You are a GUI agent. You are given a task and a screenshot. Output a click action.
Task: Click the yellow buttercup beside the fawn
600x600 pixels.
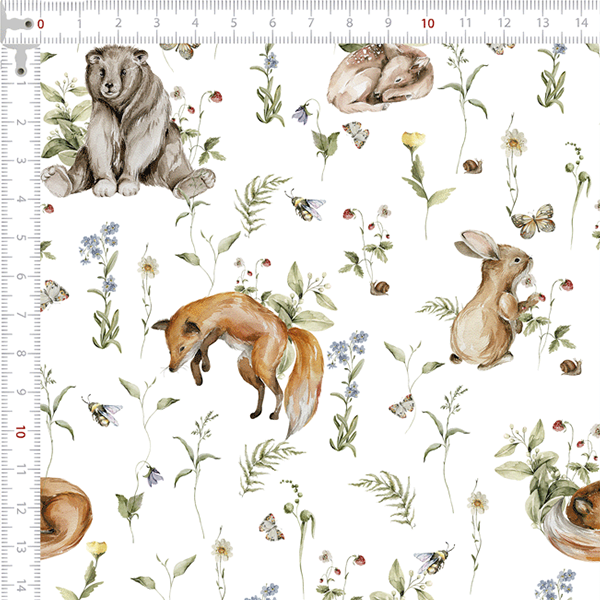[x=413, y=142]
